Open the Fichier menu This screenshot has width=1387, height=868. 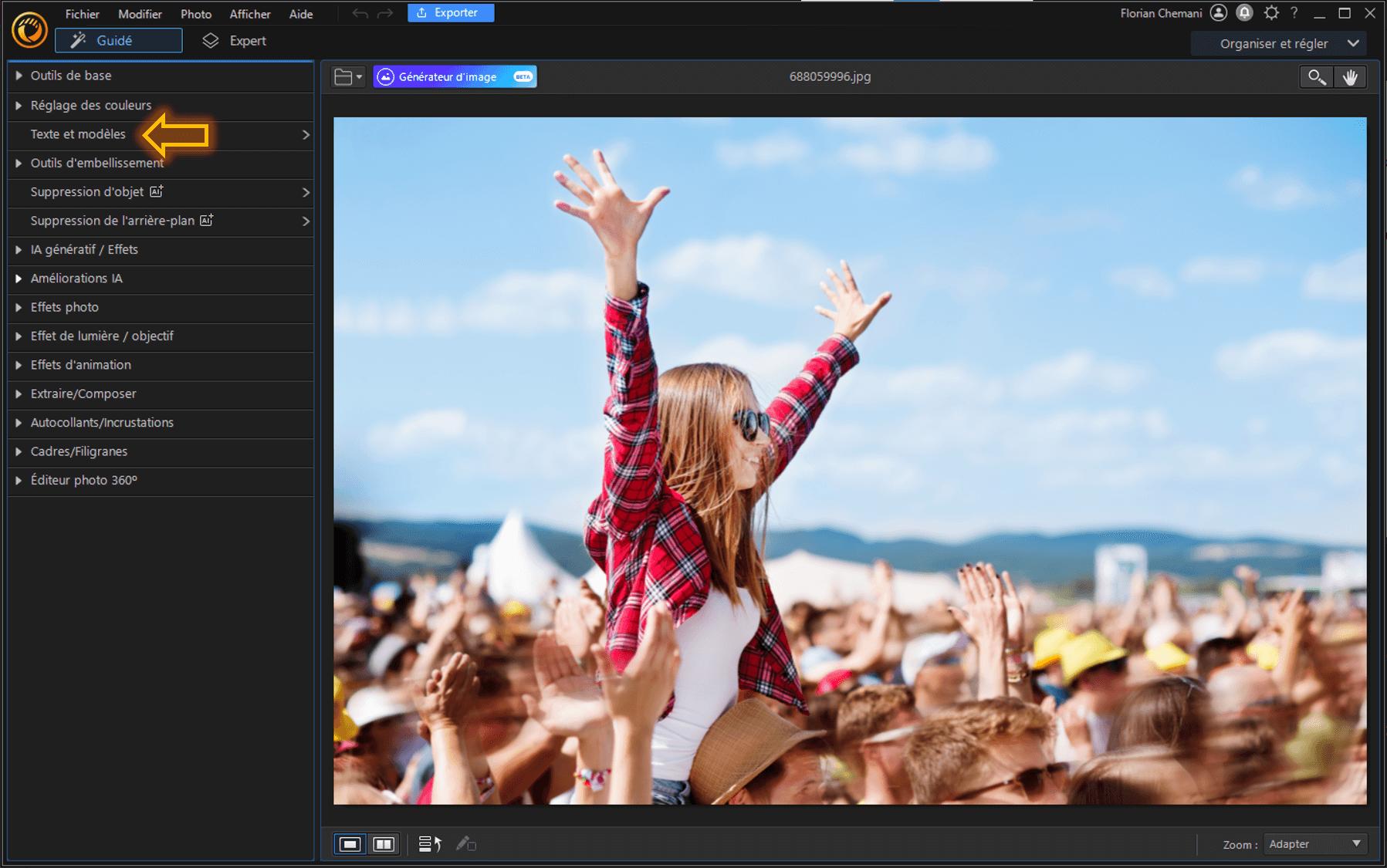click(x=82, y=14)
